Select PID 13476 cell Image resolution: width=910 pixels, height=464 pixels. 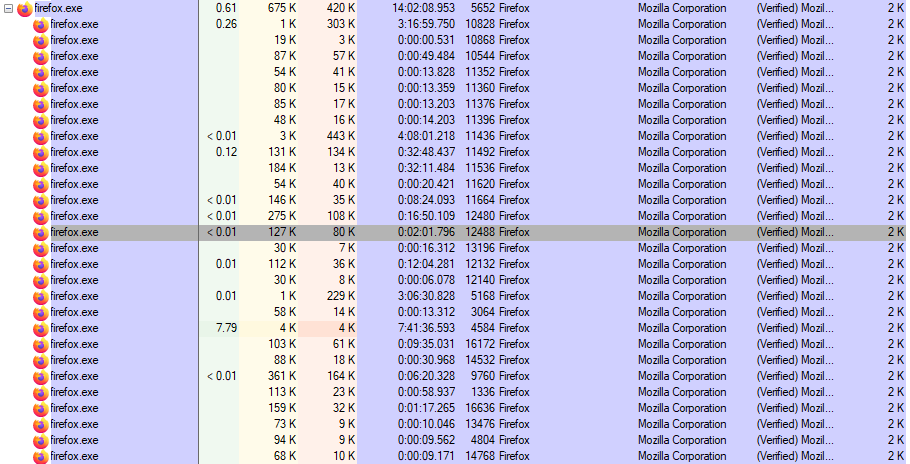[480, 424]
